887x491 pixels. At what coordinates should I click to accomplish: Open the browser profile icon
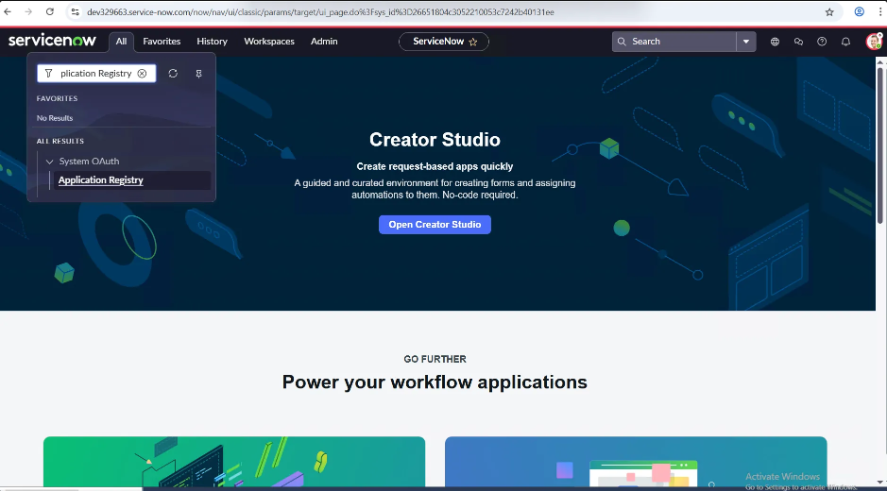coord(859,12)
